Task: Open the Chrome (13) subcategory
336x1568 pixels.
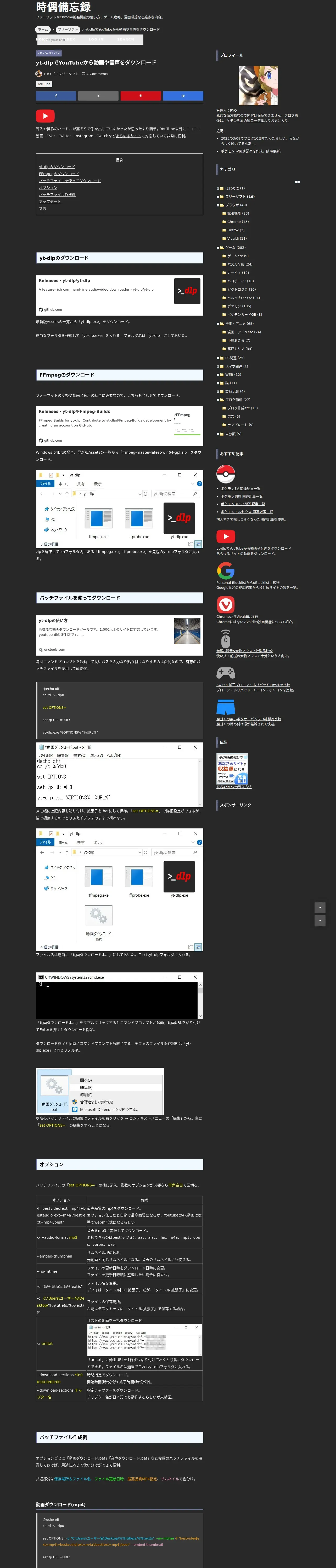Action: (238, 222)
